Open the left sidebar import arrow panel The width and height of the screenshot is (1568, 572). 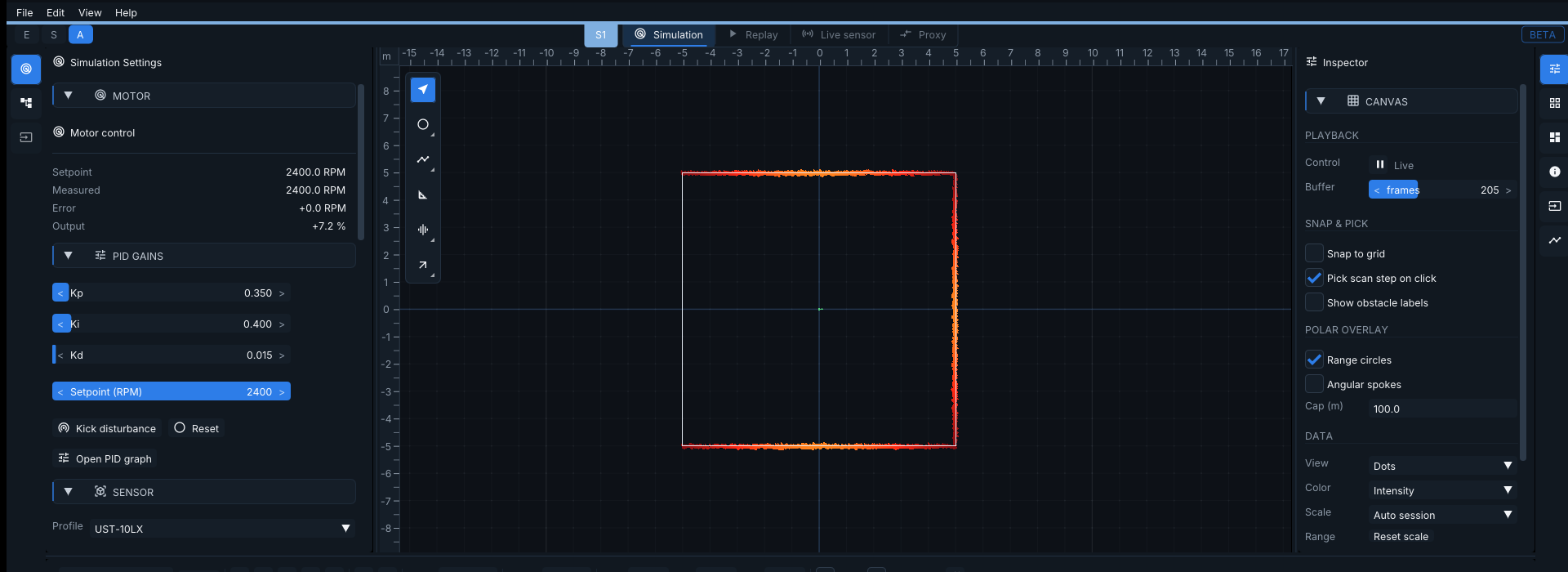(x=26, y=137)
